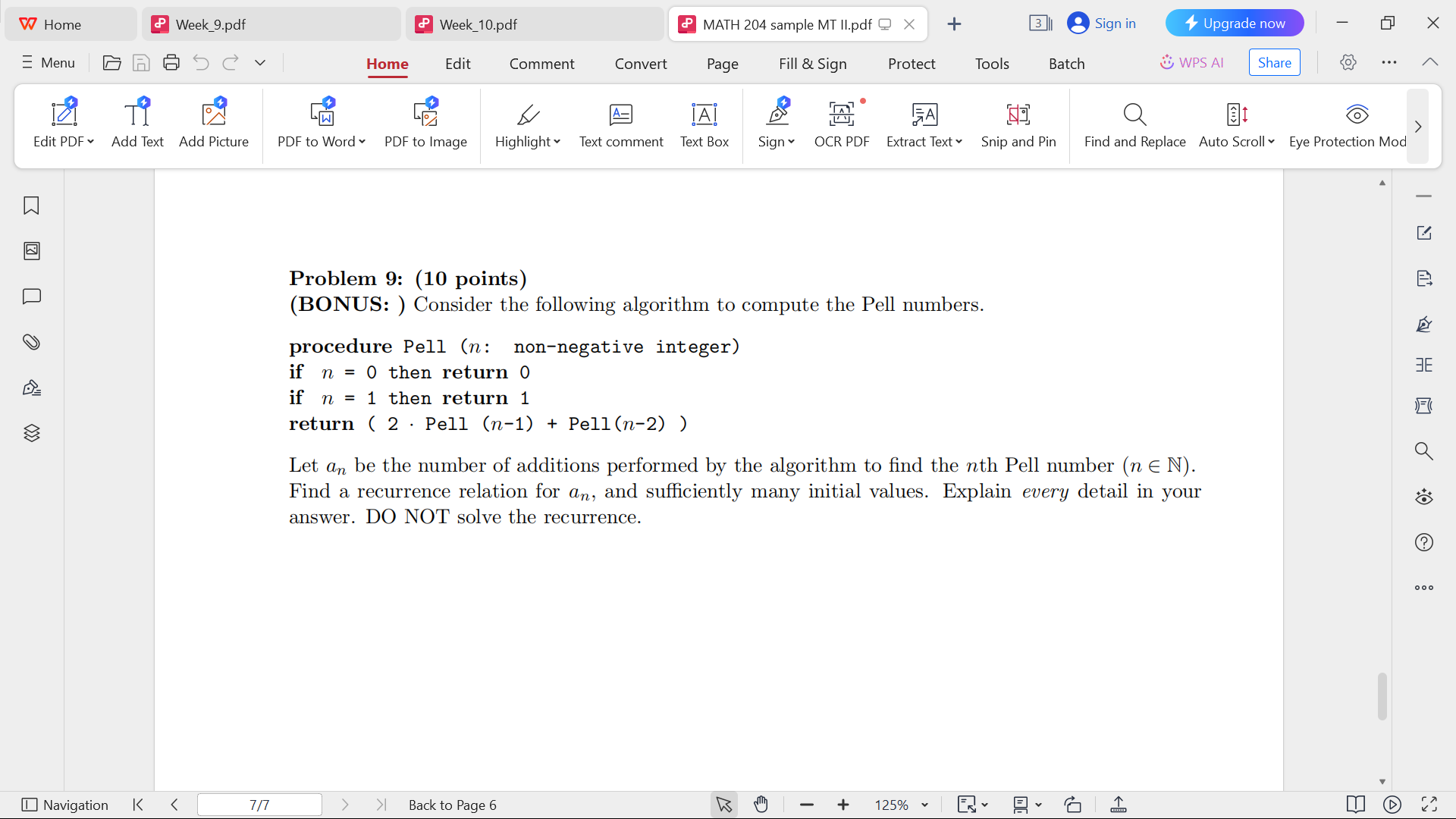Open the search panel on the right sidebar
Screen dimensions: 1456x819
(1424, 450)
